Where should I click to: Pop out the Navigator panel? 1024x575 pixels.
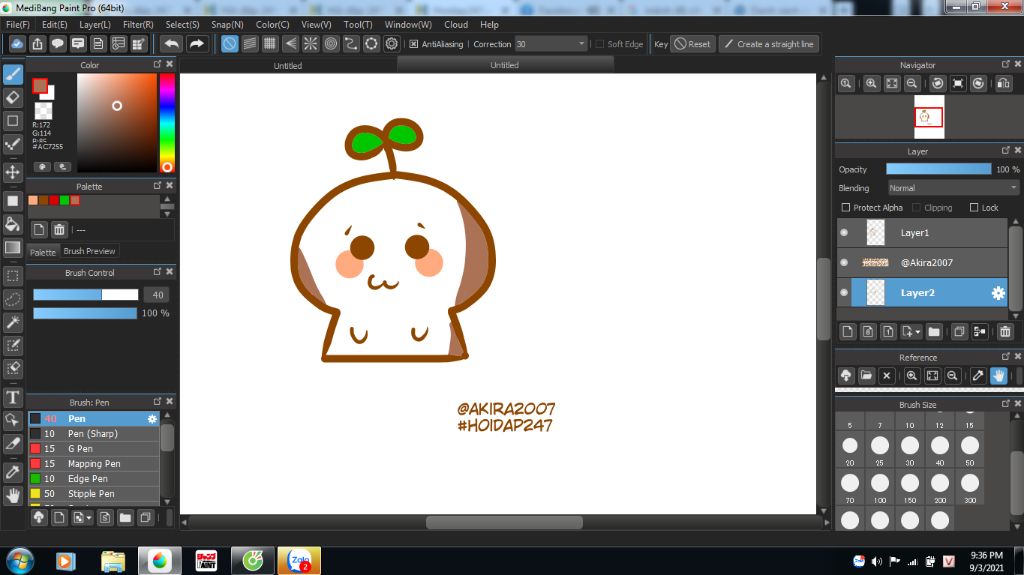[x=1005, y=64]
